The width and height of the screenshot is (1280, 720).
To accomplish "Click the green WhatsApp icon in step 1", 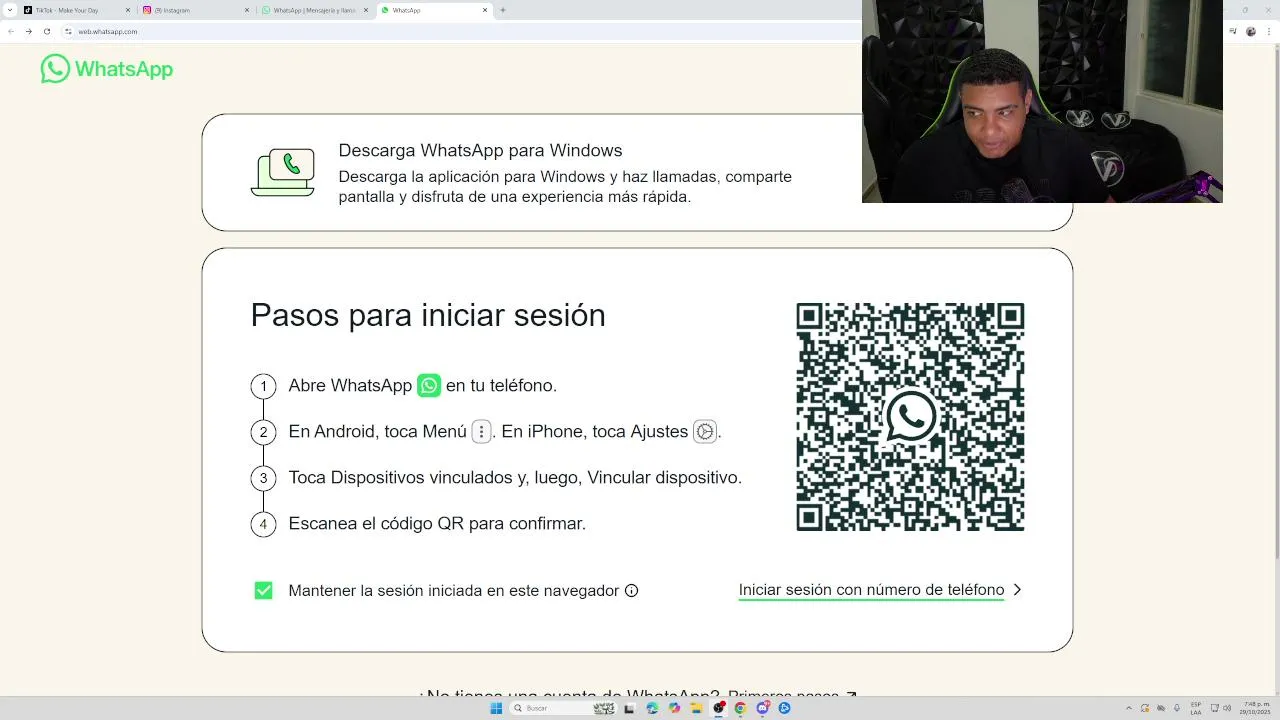I will pos(429,385).
